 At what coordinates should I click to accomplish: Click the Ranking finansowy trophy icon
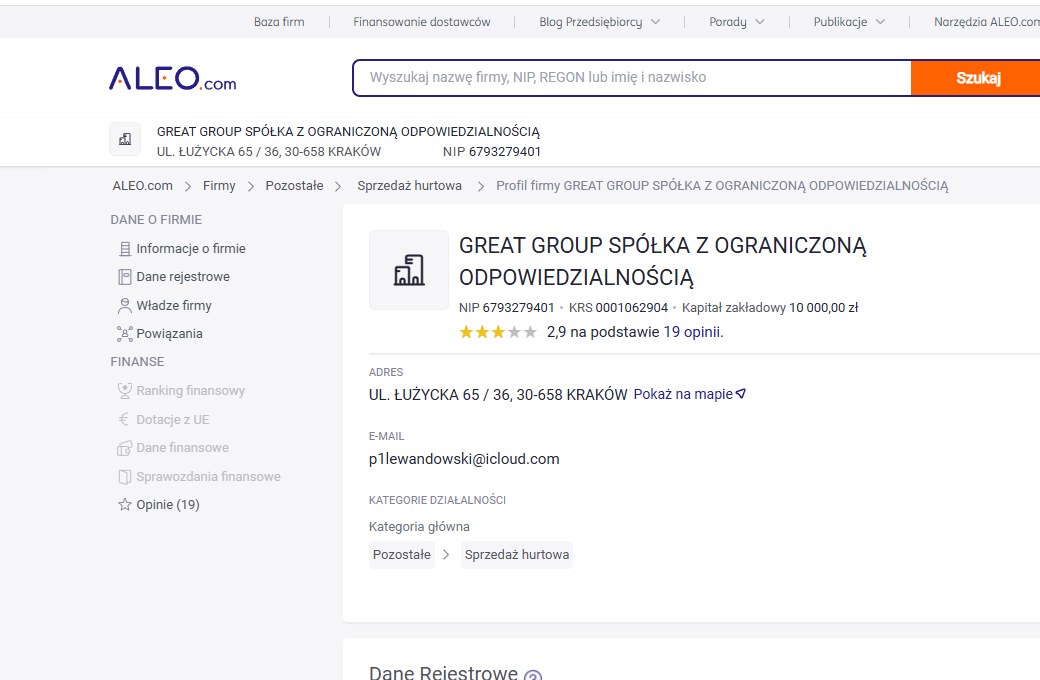(125, 391)
